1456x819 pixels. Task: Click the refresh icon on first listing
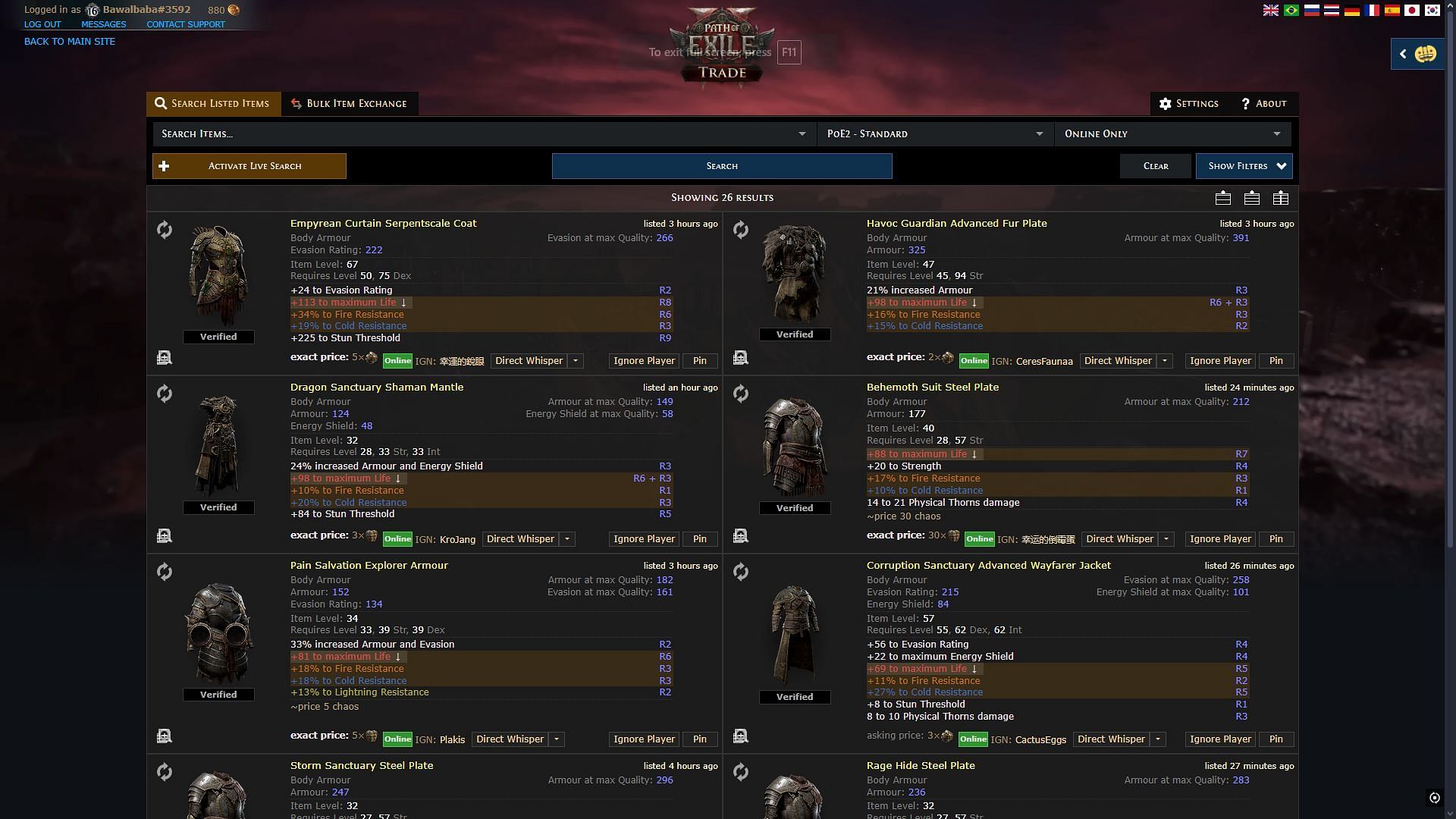click(x=164, y=229)
